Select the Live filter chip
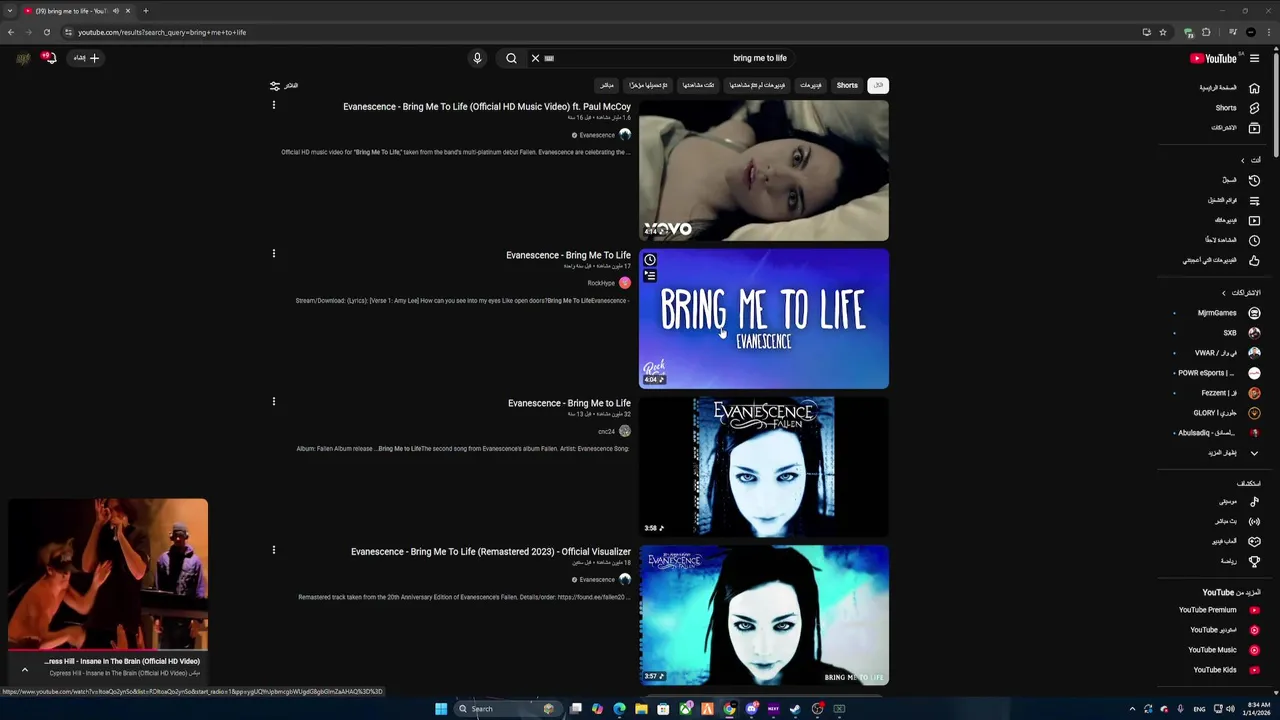The image size is (1280, 720). 607,85
